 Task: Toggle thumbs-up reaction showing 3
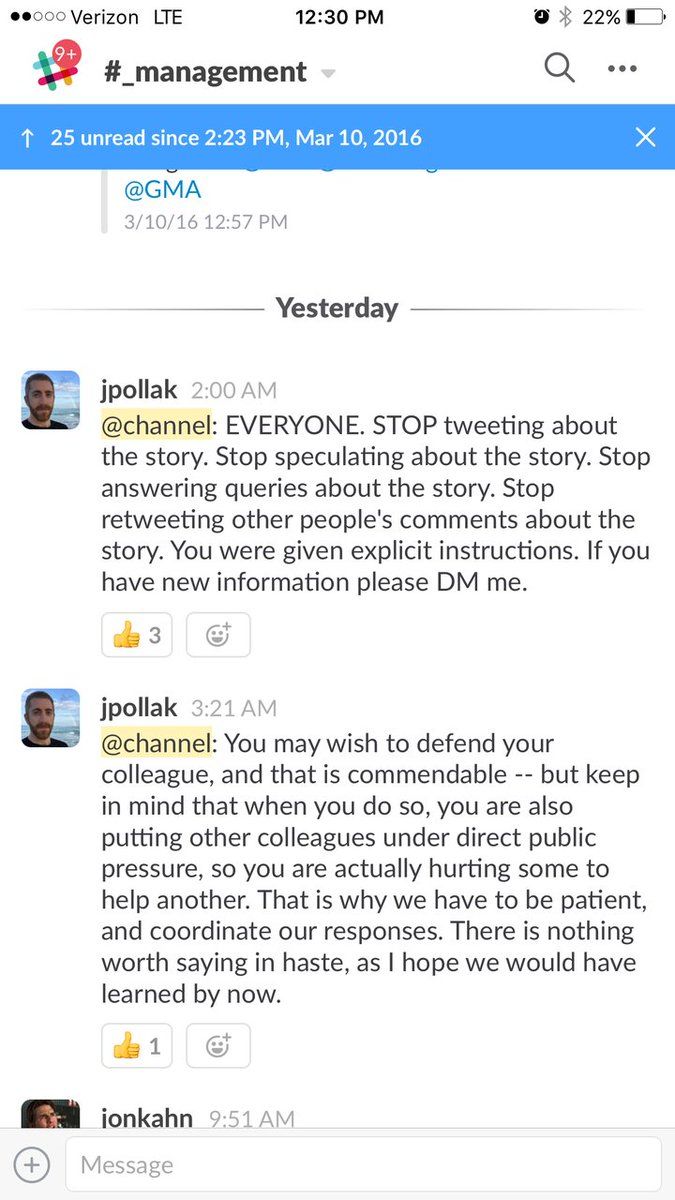point(136,635)
